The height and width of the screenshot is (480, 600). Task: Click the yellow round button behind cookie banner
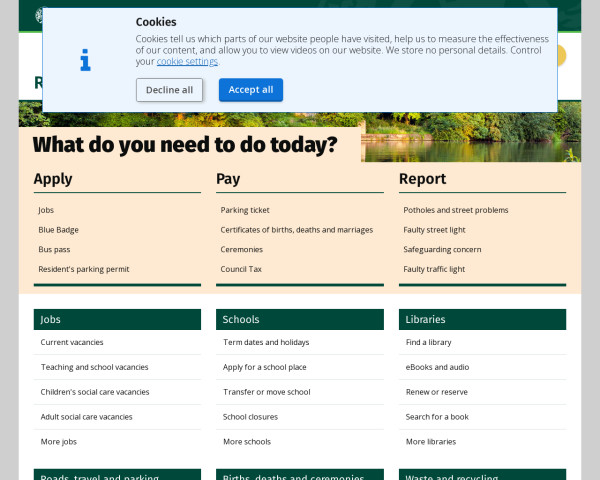click(562, 56)
